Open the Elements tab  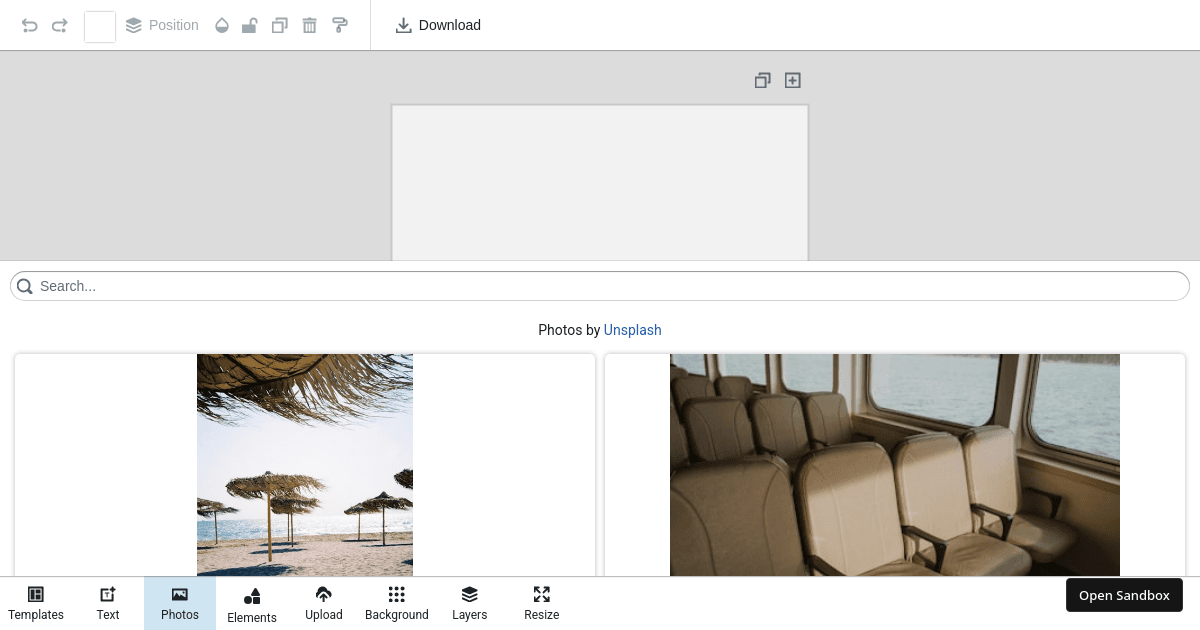tap(252, 604)
